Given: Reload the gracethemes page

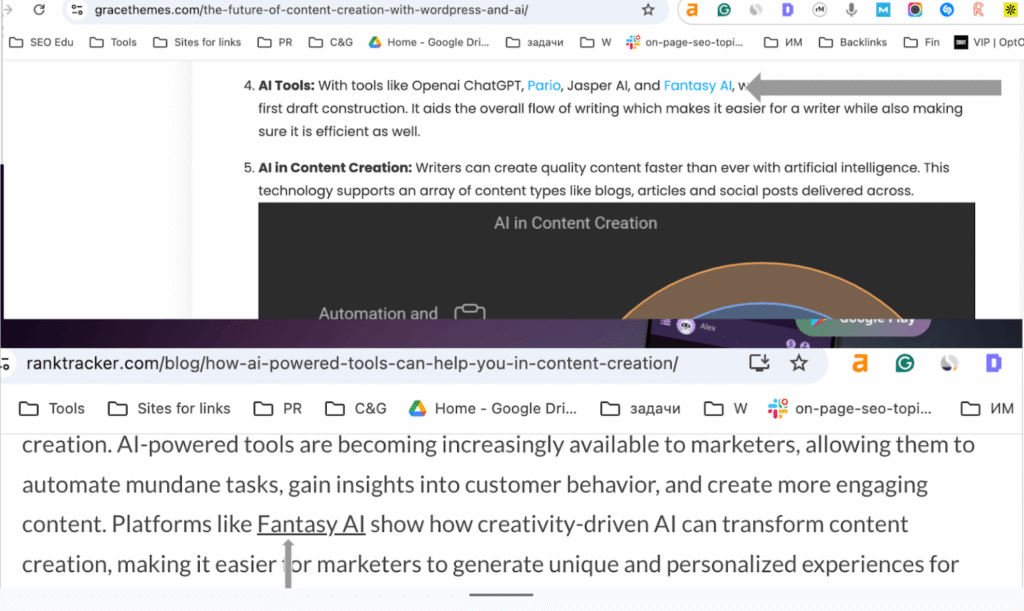Looking at the screenshot, I should pyautogui.click(x=39, y=10).
